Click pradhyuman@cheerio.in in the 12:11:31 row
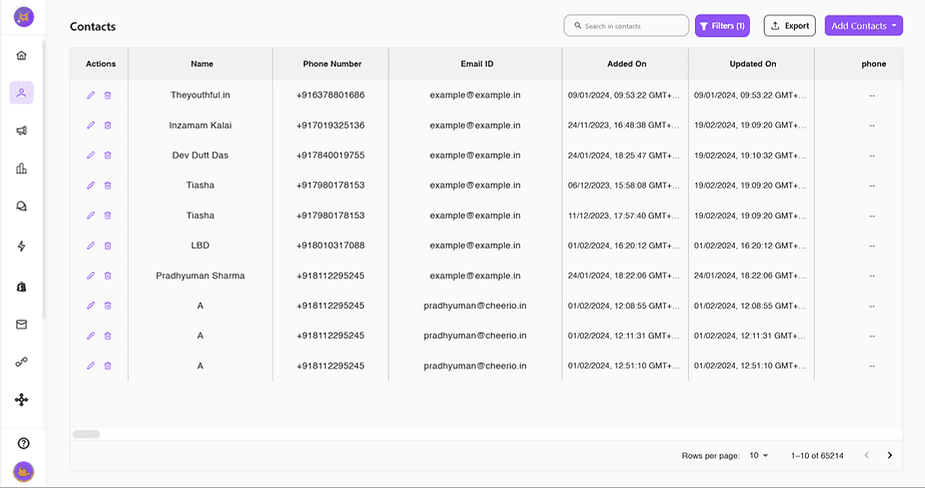 pyautogui.click(x=475, y=336)
